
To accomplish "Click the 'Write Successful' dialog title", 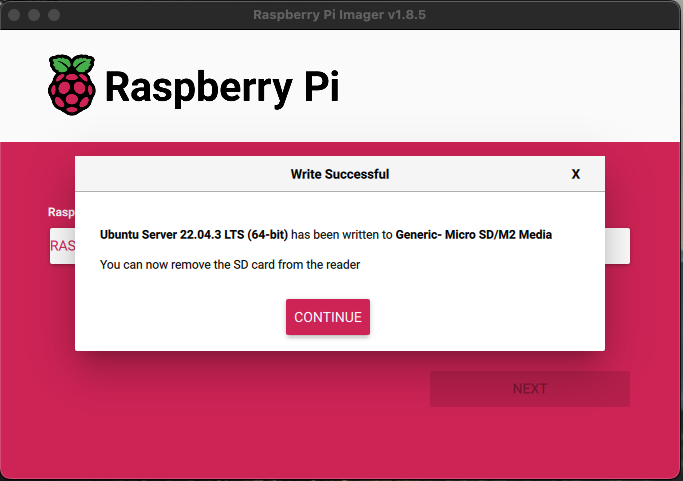I will 340,174.
